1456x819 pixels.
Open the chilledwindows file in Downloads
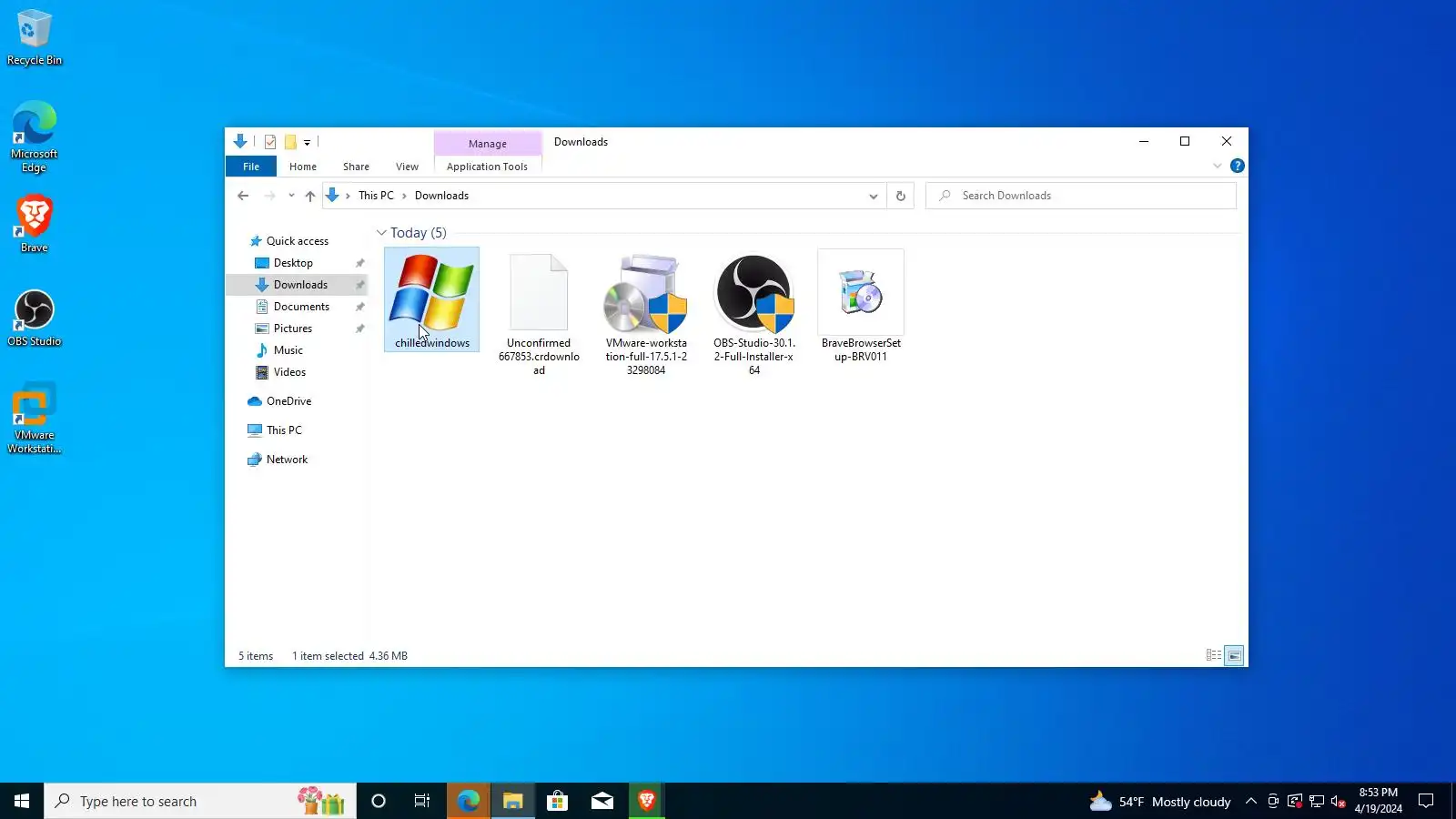pos(431,299)
